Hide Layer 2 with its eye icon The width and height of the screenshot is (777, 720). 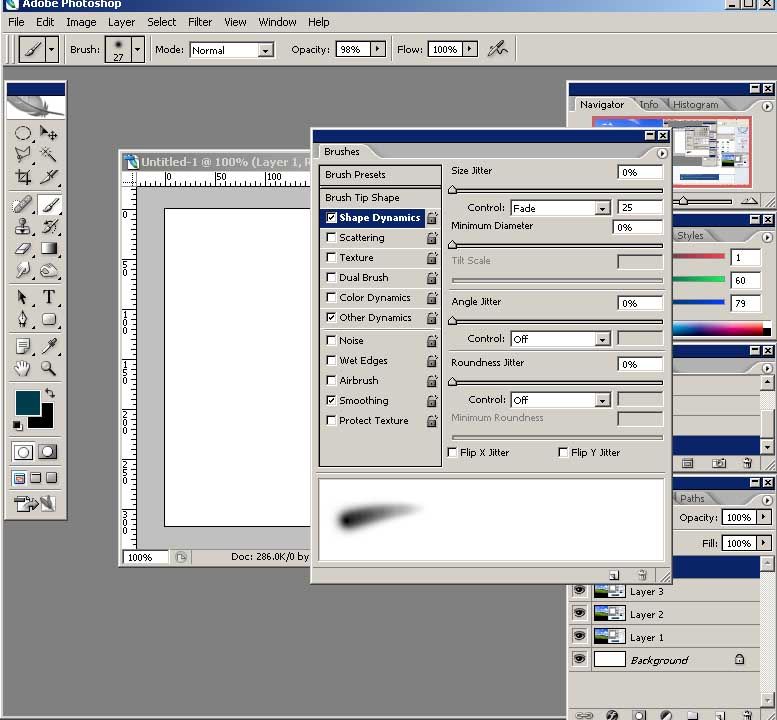(x=579, y=614)
